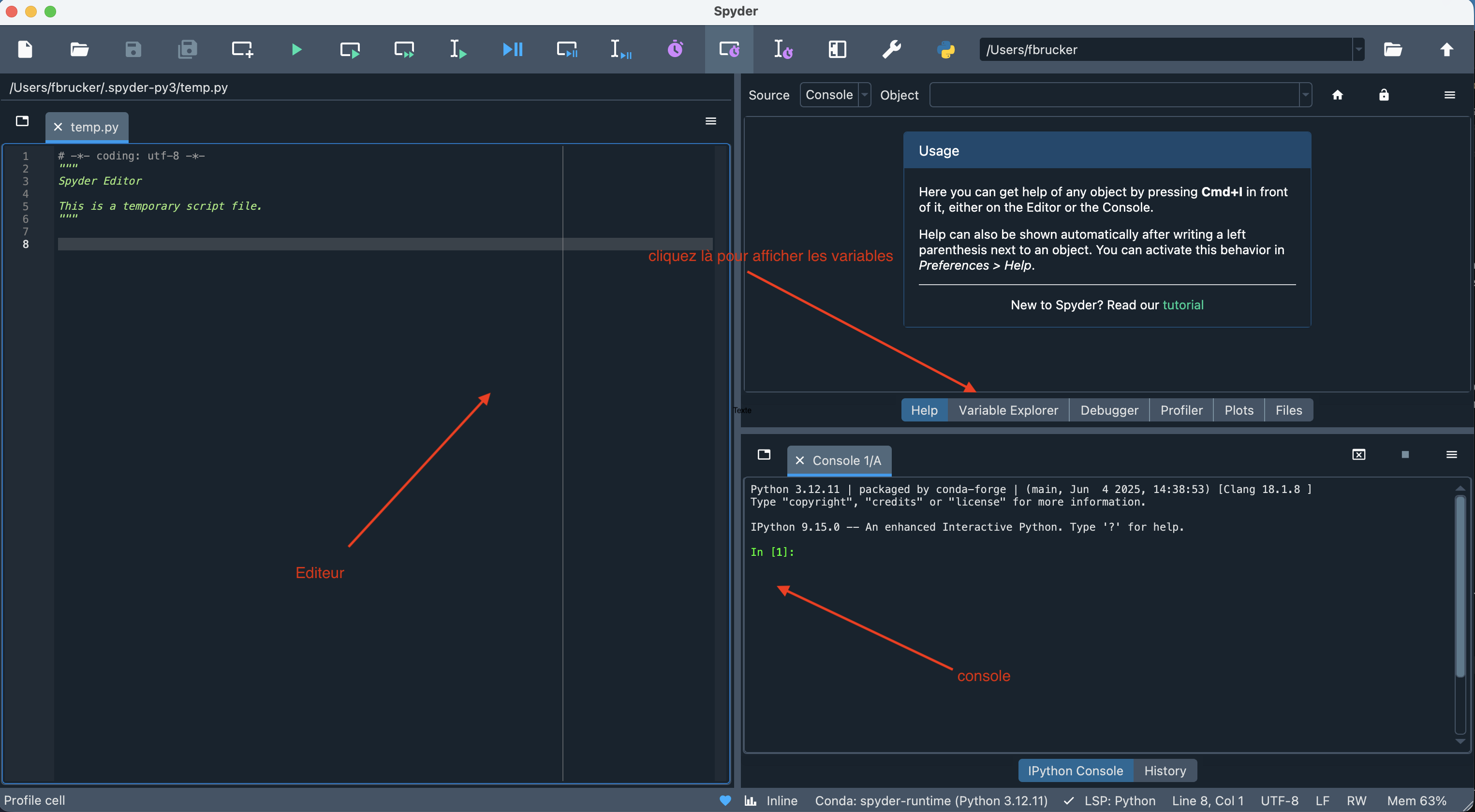Click line number 5 in the editor gutter
1475x812 pixels.
(25, 206)
